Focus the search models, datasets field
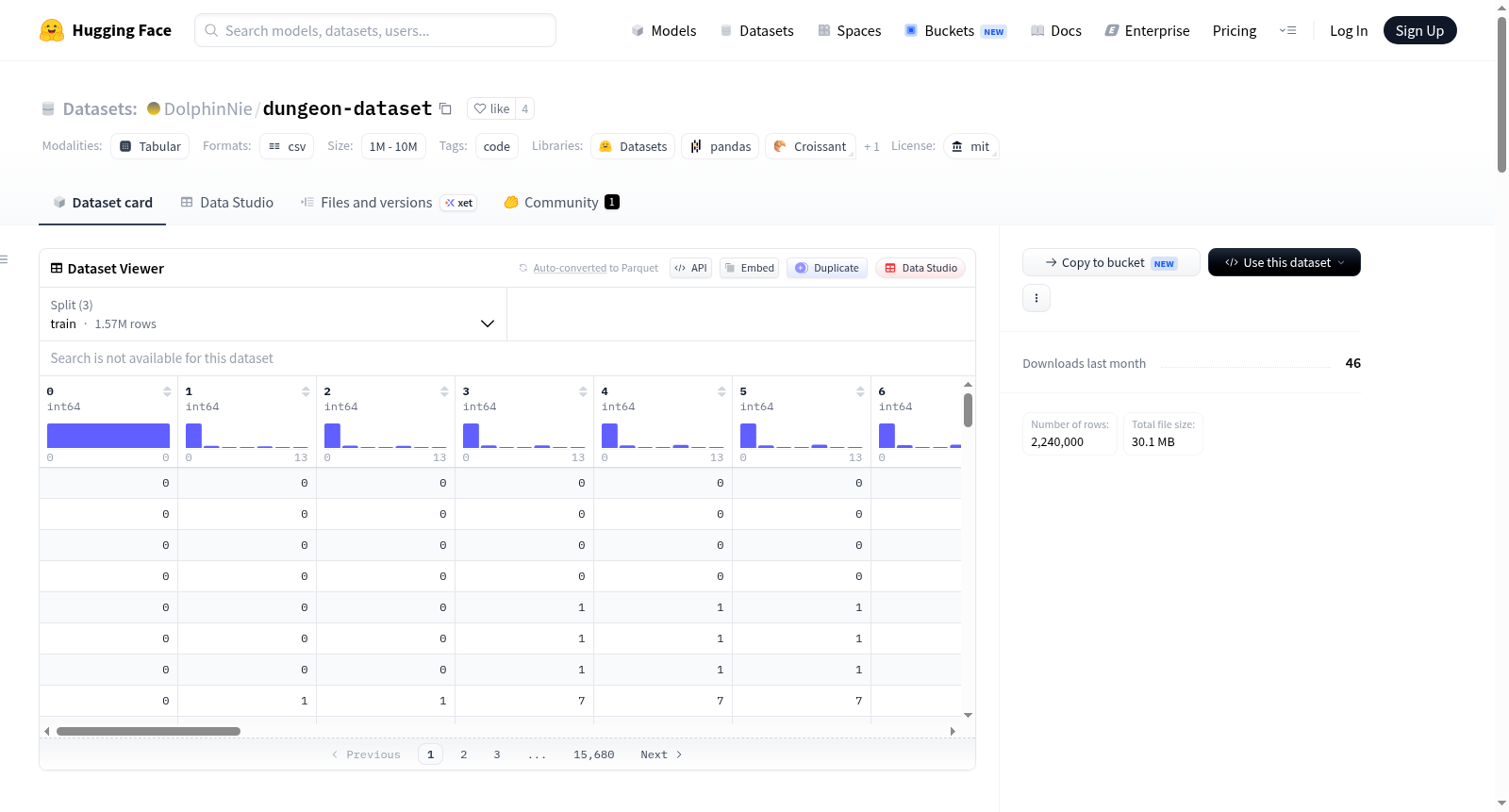The height and width of the screenshot is (812, 1509). 375,30
